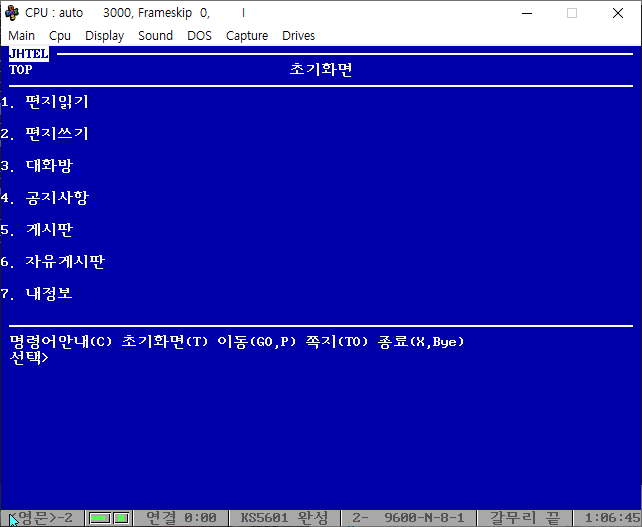Select the 자유게시판 free board entry
This screenshot has height=527, width=642.
pos(65,261)
